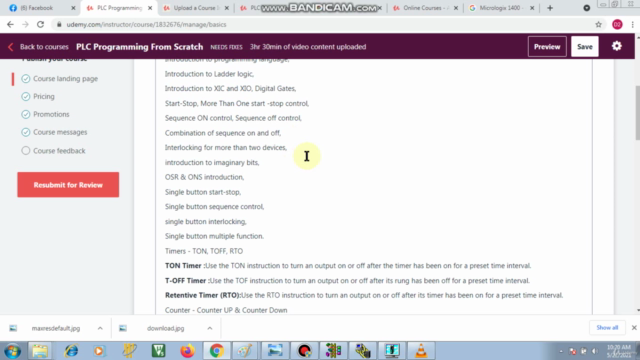The image size is (640, 360).
Task: Expand options for maxresdefault.jpg download
Action: click(x=100, y=328)
